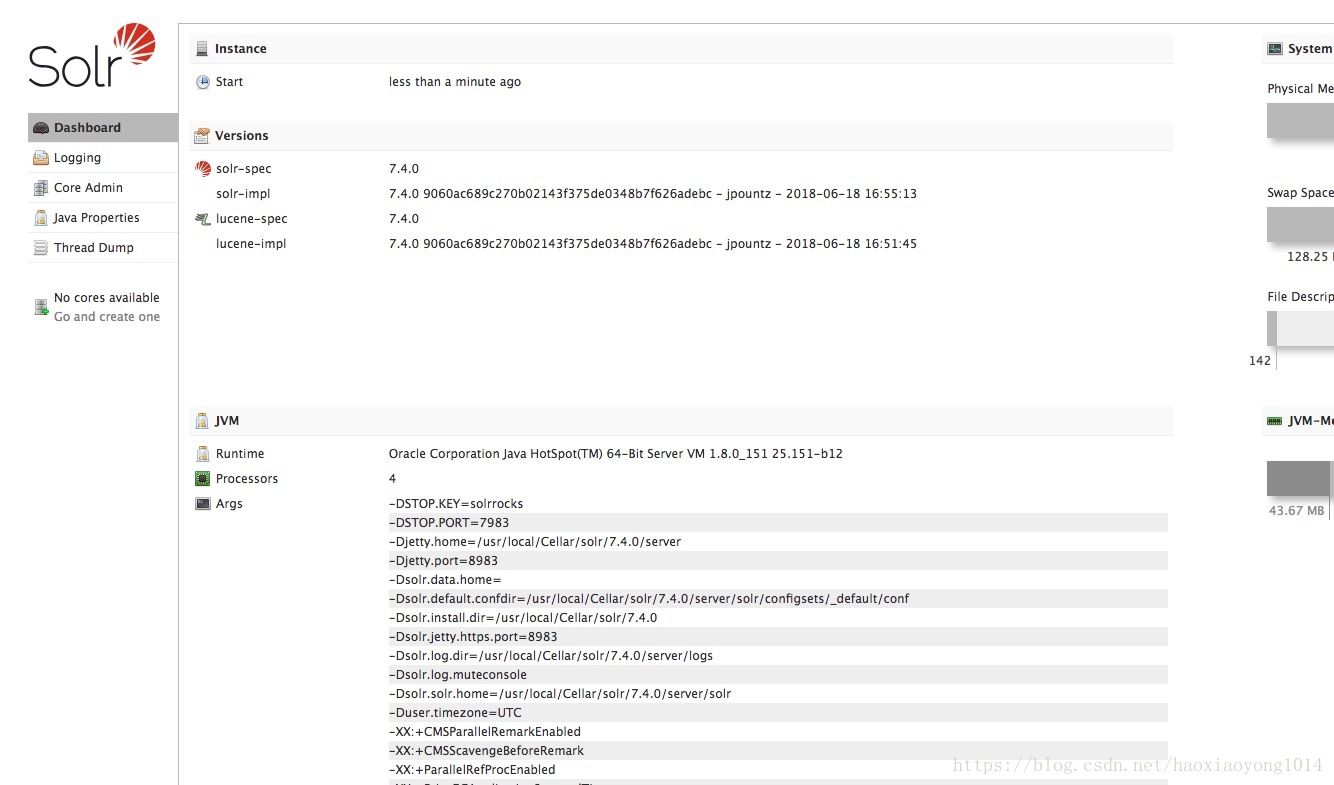Click the 43.67 MB memory label
The height and width of the screenshot is (785, 1334).
1296,511
